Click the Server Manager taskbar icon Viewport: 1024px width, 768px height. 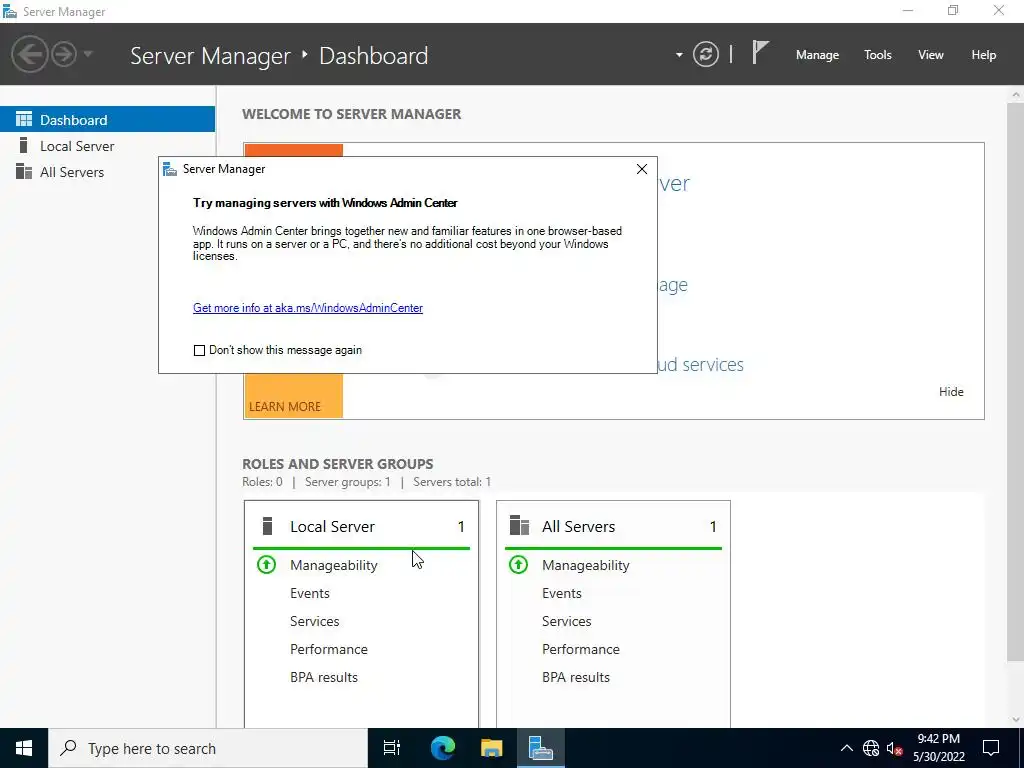coord(541,748)
